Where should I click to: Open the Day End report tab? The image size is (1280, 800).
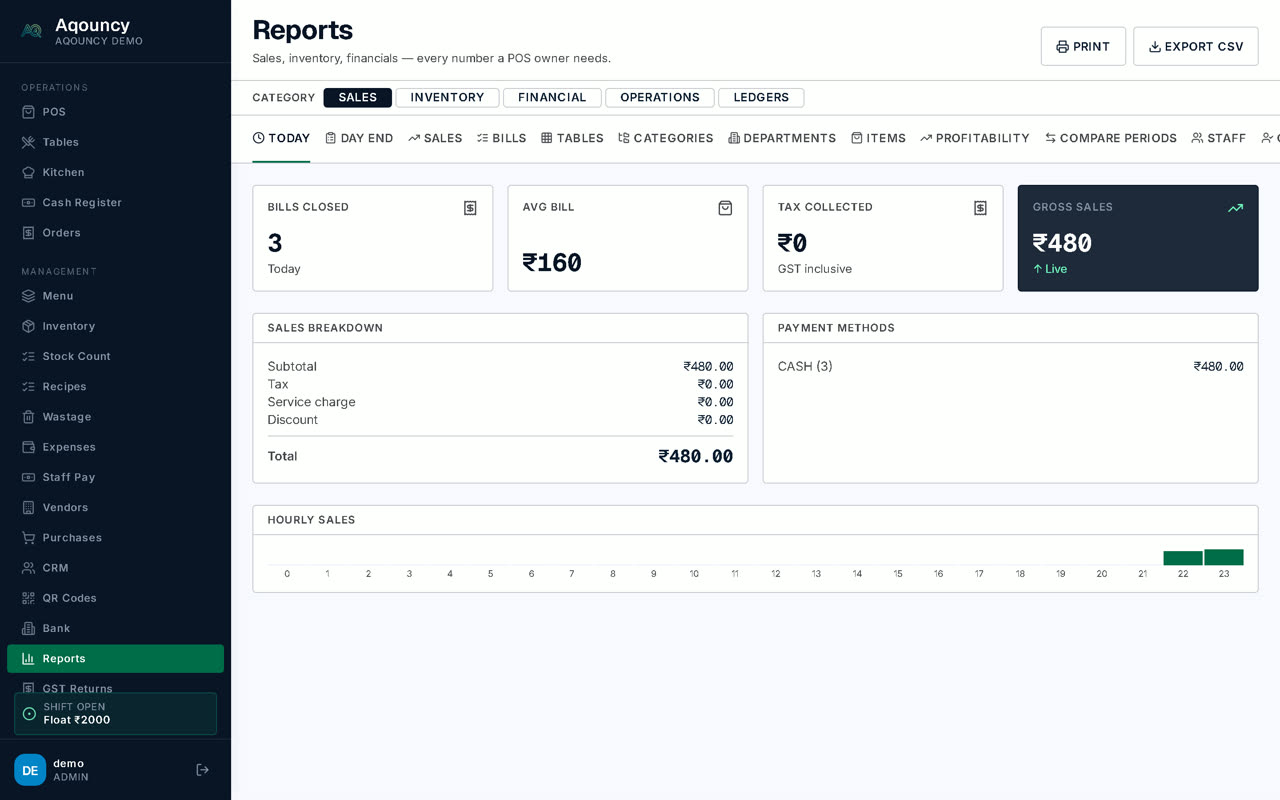click(x=359, y=138)
